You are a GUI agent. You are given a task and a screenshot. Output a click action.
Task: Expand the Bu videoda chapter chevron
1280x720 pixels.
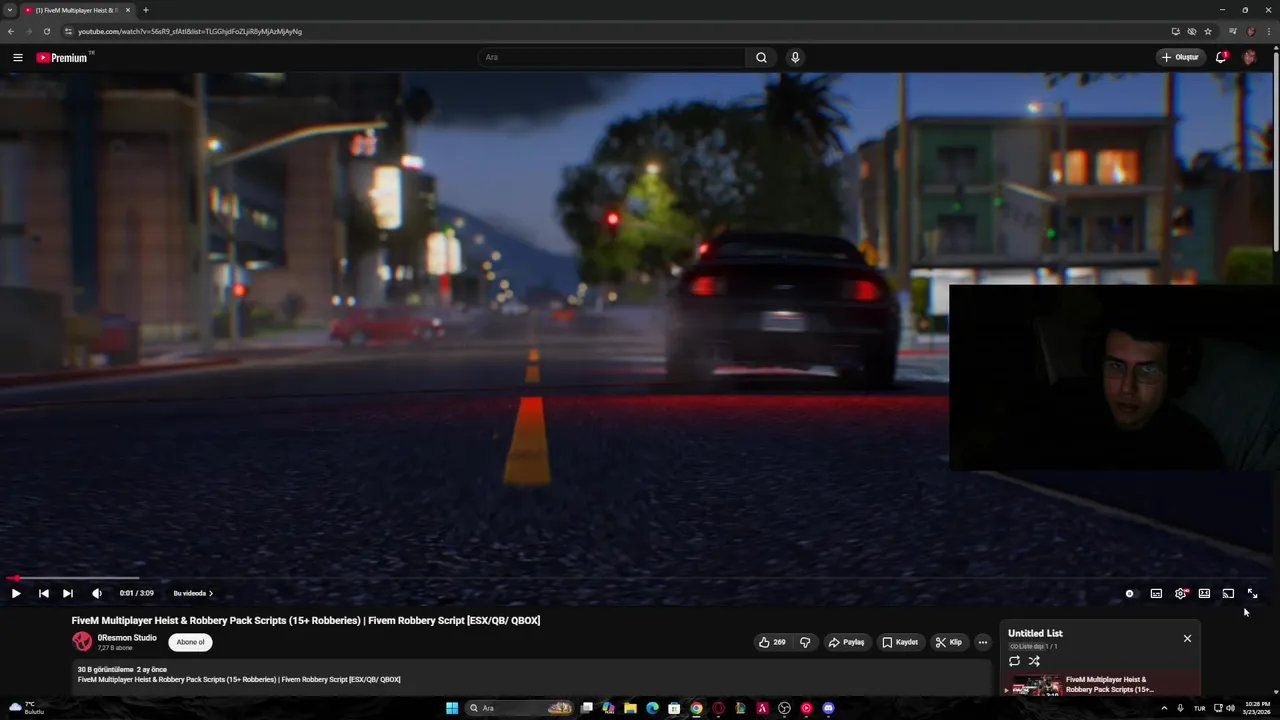[211, 593]
